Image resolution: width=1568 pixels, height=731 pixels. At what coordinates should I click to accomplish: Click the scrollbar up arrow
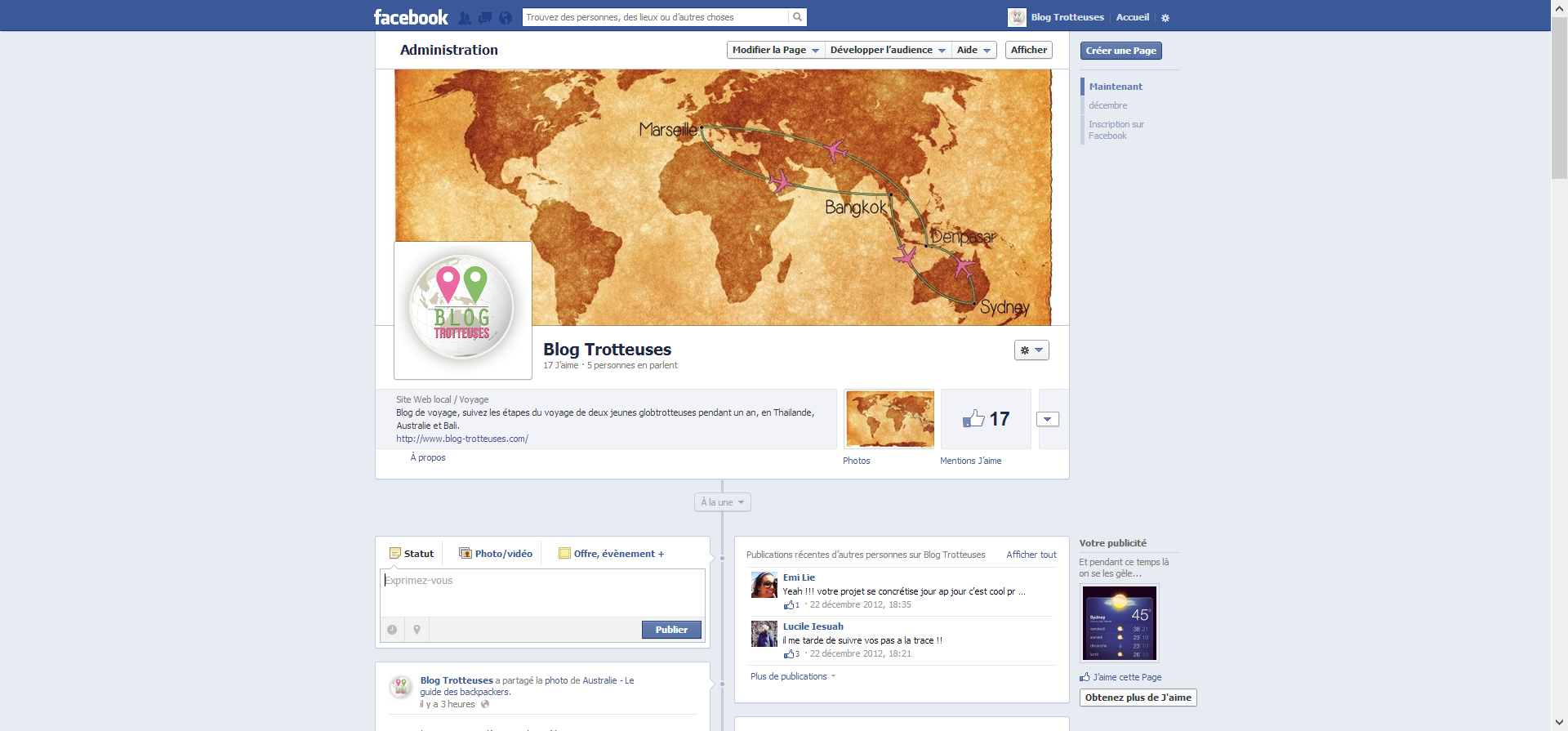tap(1559, 7)
